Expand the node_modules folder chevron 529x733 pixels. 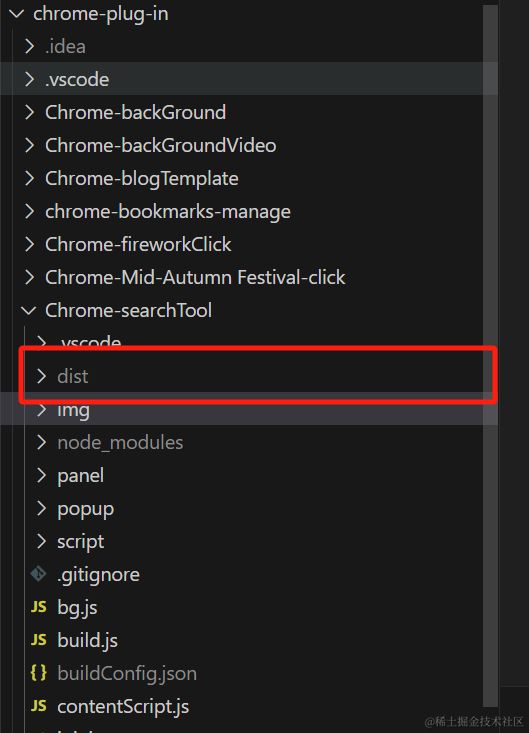pyautogui.click(x=41, y=442)
